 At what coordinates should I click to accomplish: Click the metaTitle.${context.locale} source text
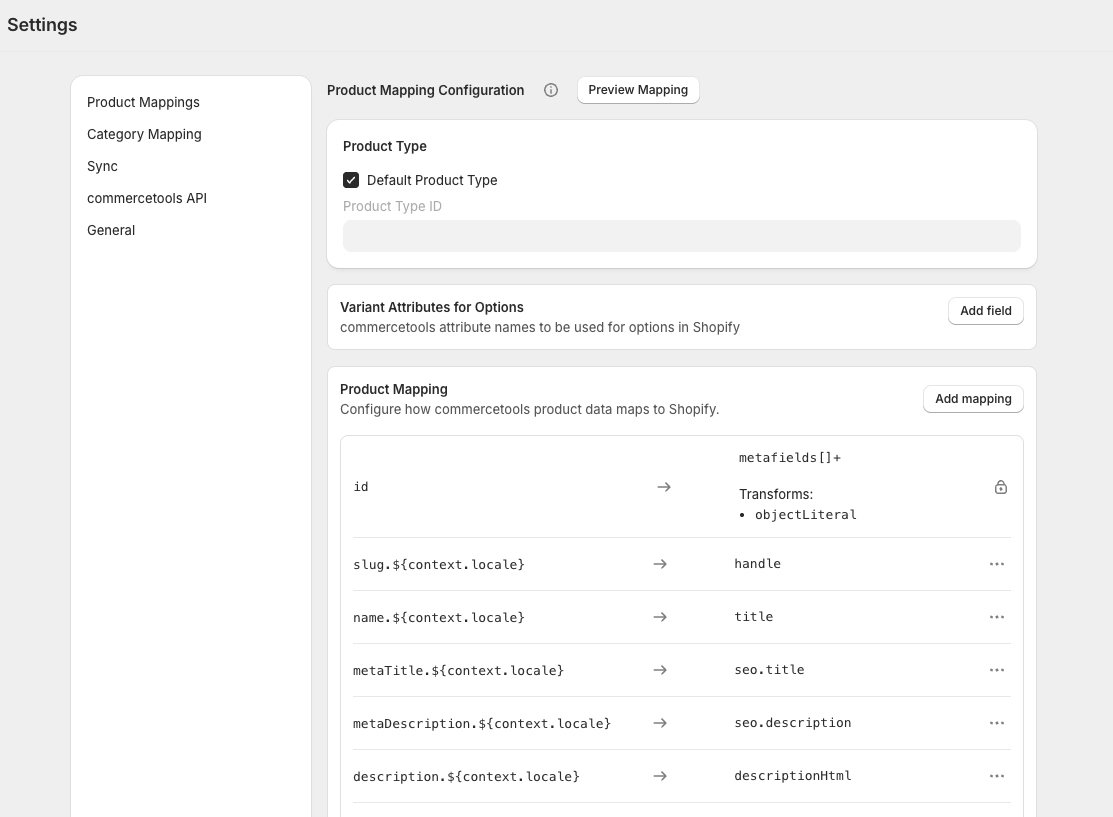point(459,671)
